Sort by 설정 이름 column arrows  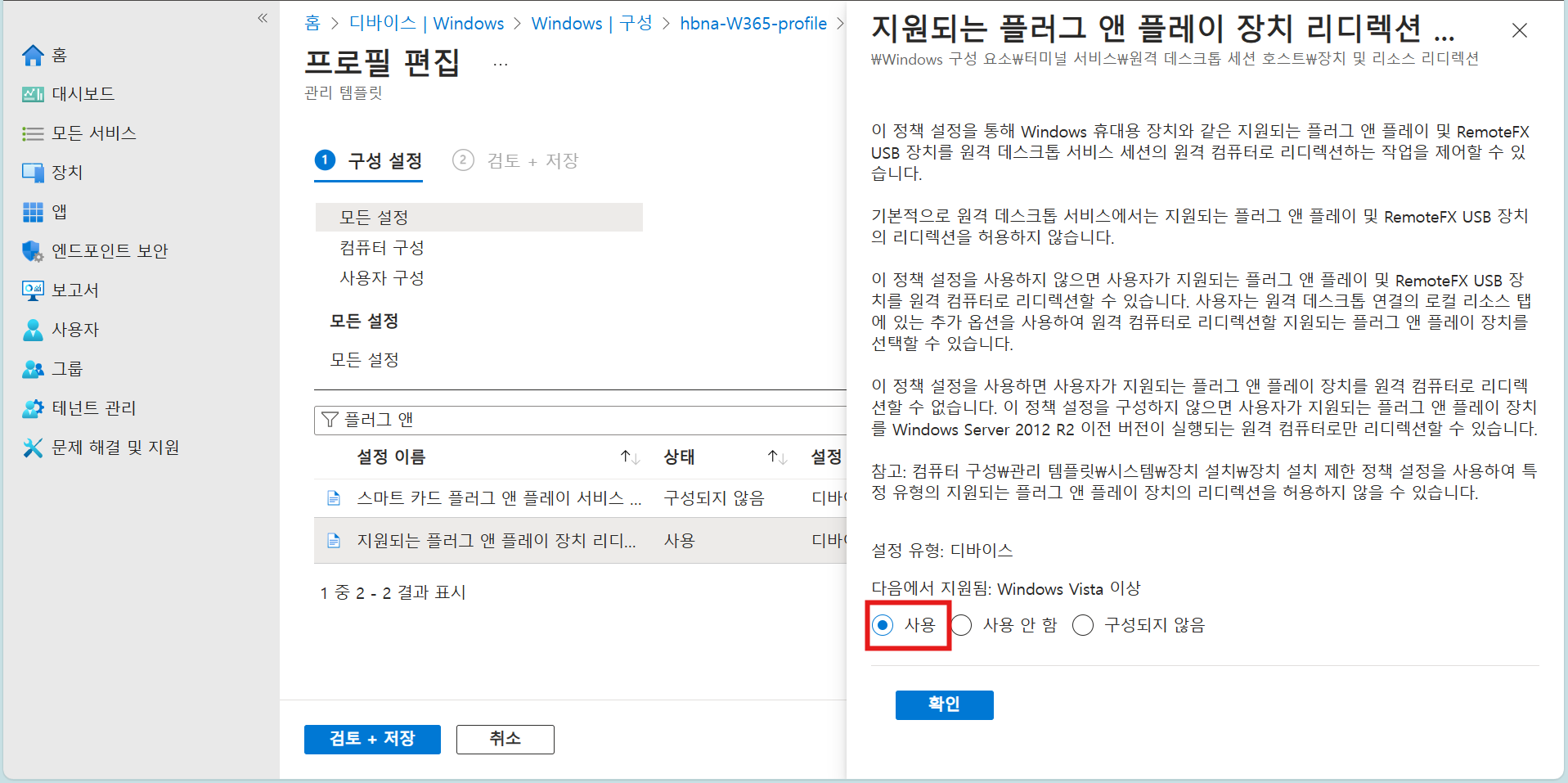[630, 457]
